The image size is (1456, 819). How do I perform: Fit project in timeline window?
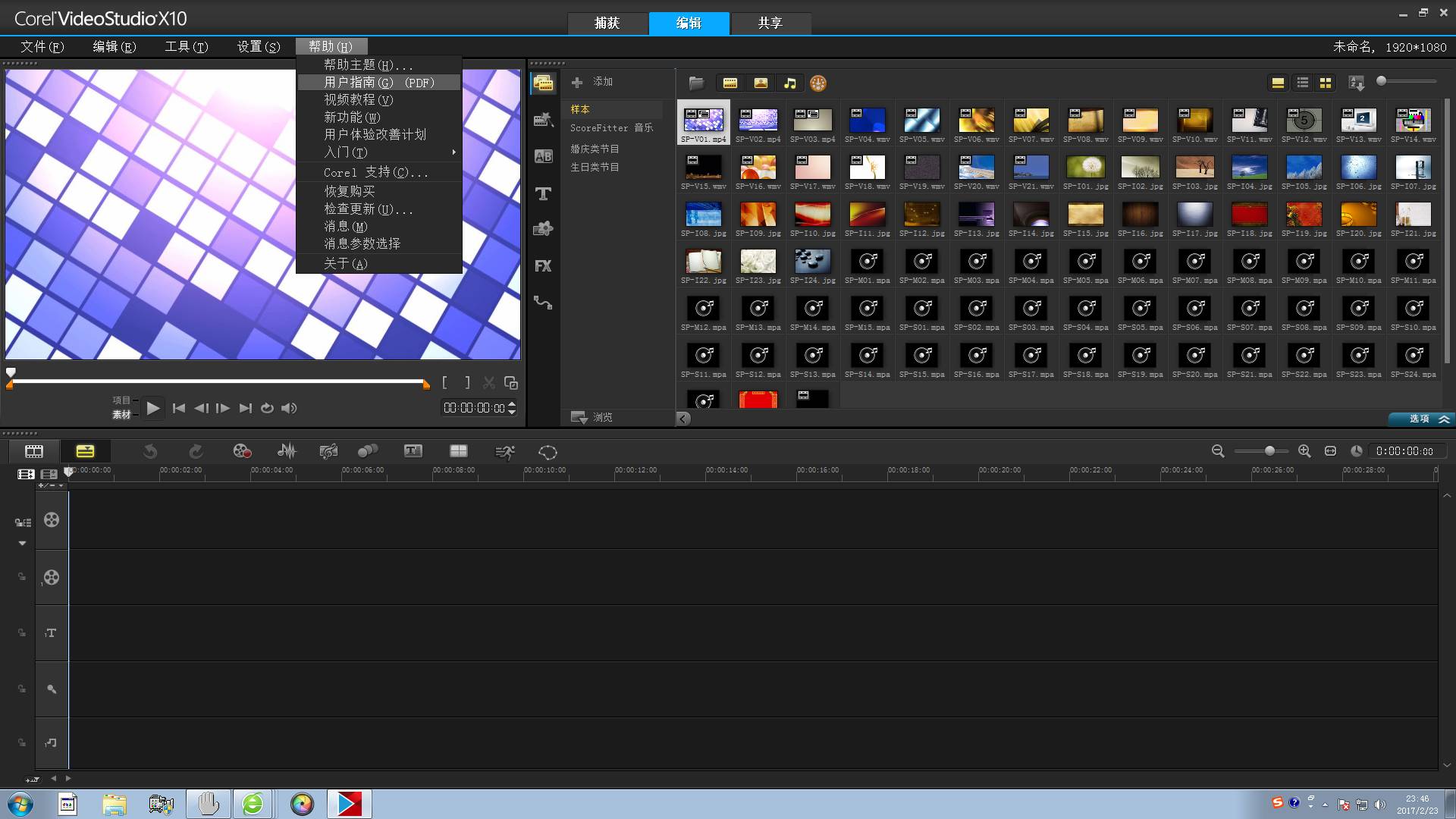(x=1330, y=451)
